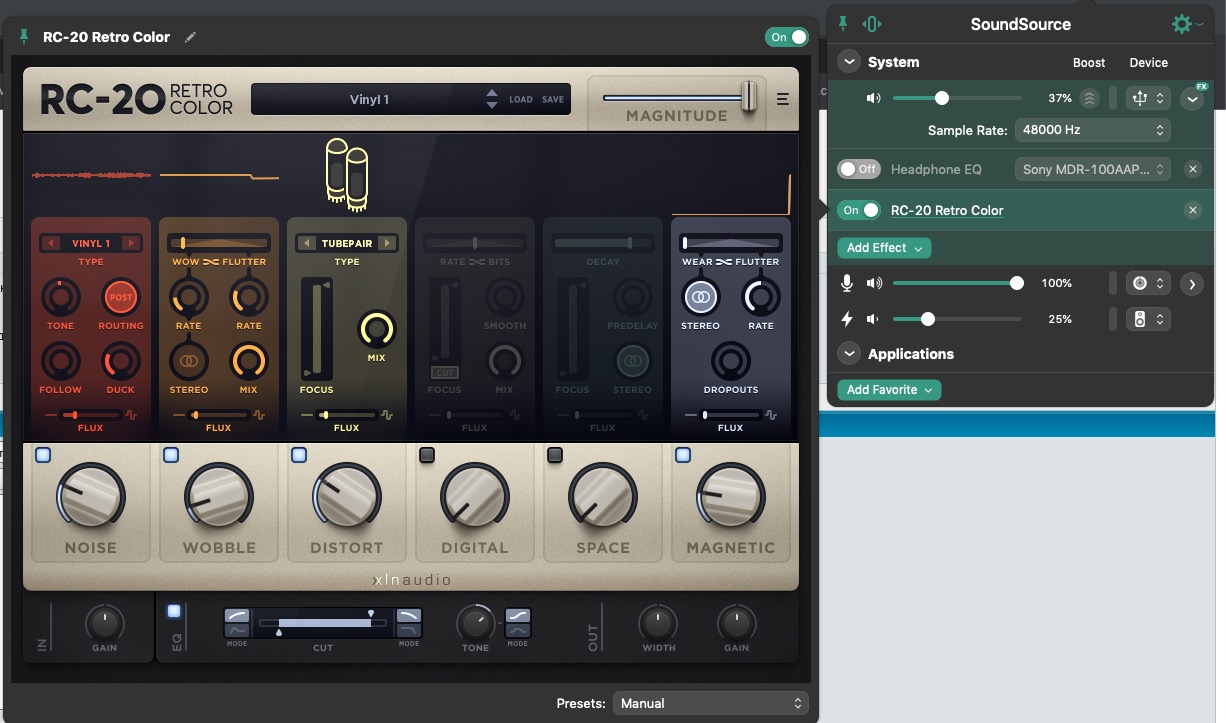Open the input device dropdown on microphone row
The height and width of the screenshot is (723, 1226).
coord(1147,283)
